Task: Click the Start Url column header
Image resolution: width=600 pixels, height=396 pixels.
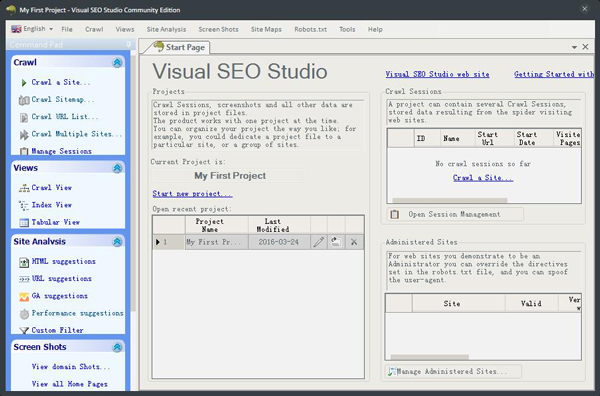Action: click(x=494, y=138)
